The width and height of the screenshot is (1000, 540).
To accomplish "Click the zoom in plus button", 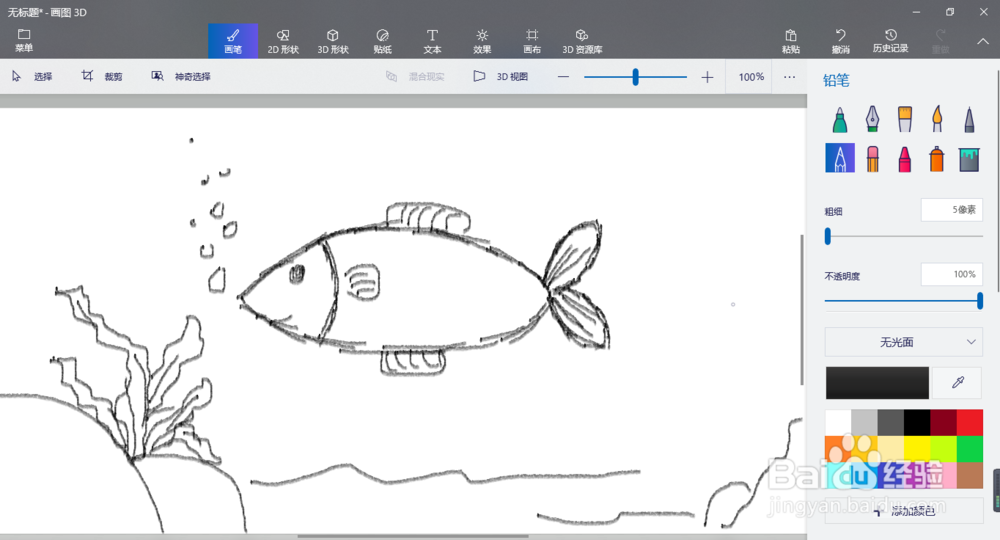I will tap(707, 77).
